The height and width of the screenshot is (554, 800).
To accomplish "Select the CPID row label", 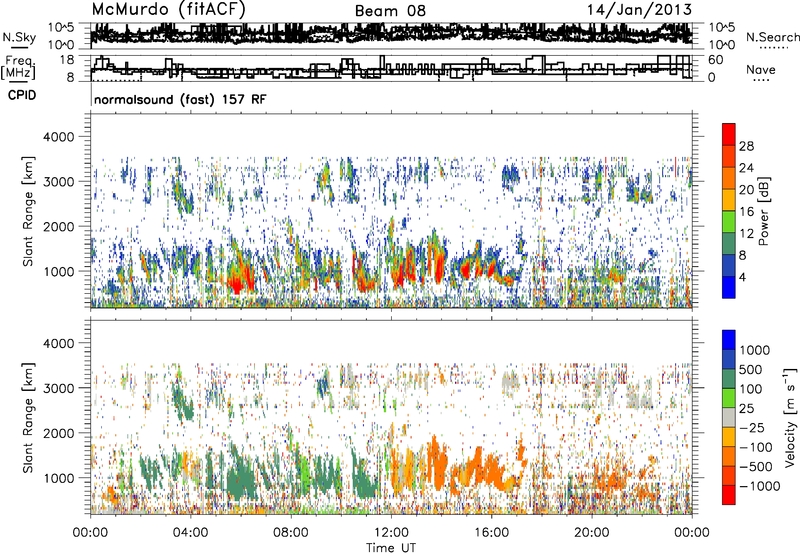I will [22, 95].
